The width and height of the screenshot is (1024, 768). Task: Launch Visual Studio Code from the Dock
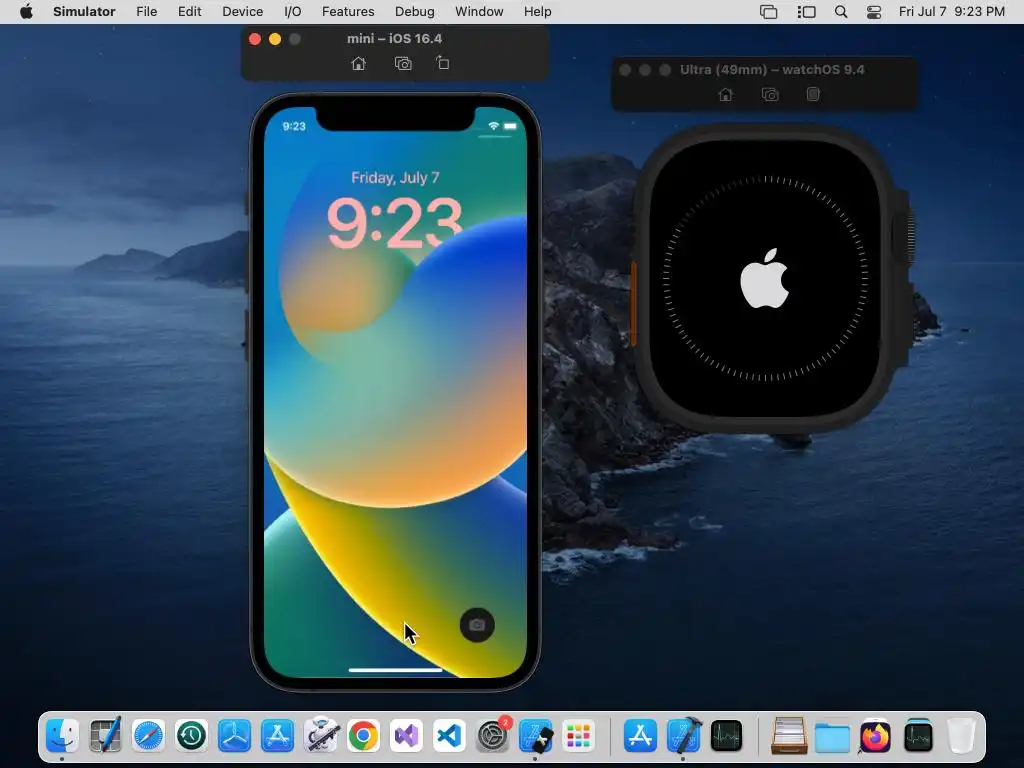point(450,736)
